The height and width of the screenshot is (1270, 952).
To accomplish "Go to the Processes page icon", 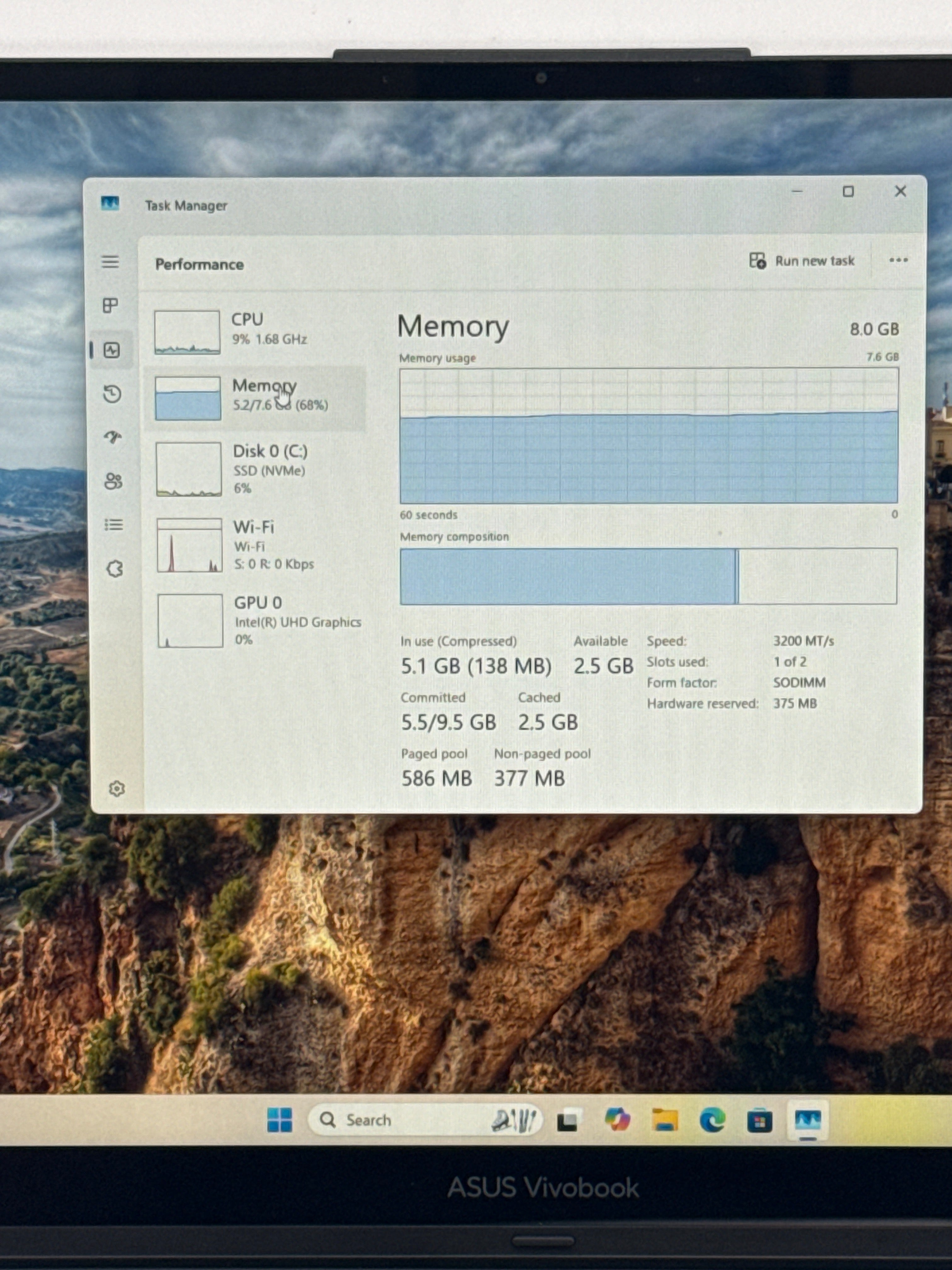I will coord(110,306).
